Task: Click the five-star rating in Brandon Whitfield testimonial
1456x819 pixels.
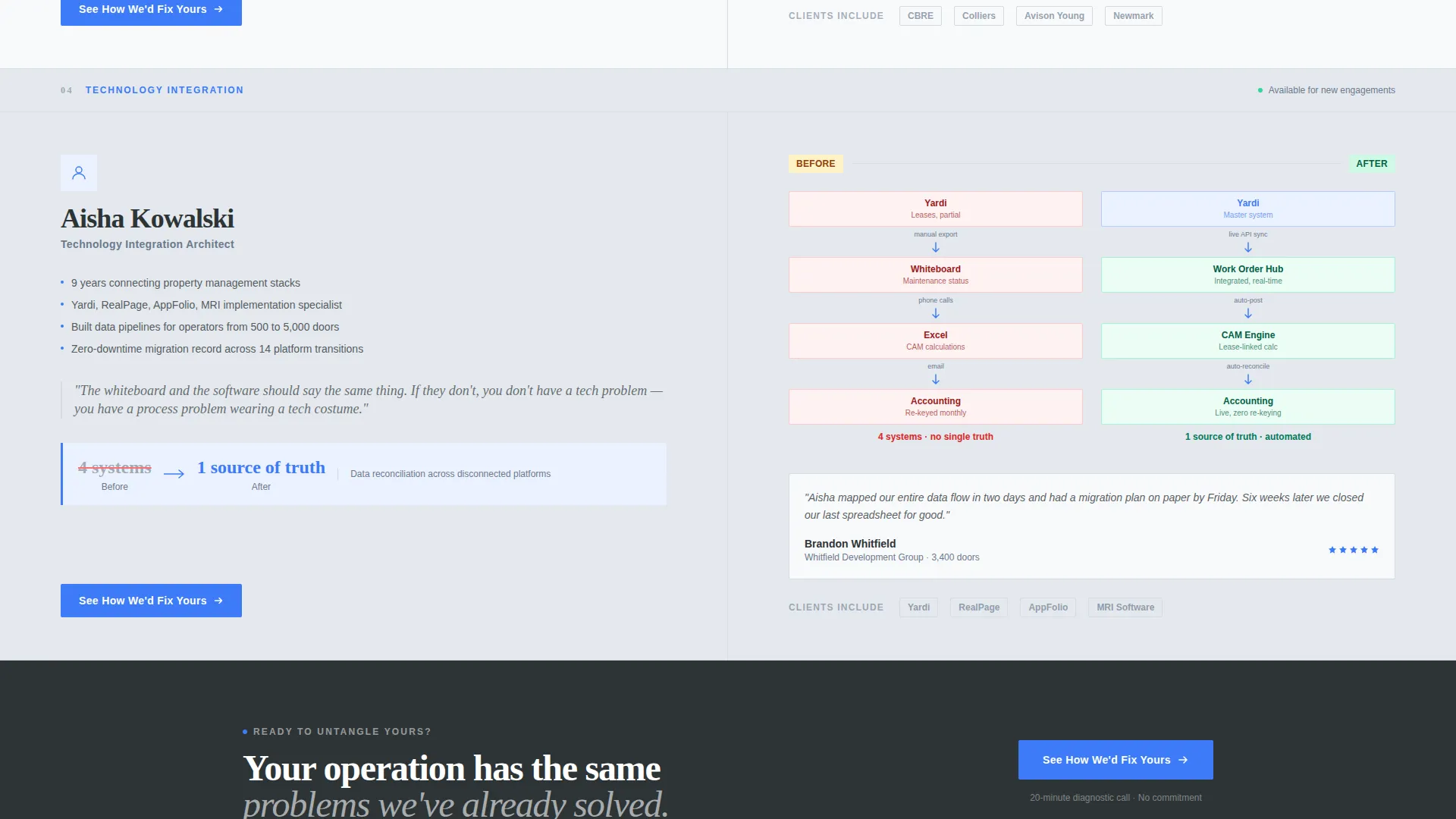Action: tap(1354, 550)
